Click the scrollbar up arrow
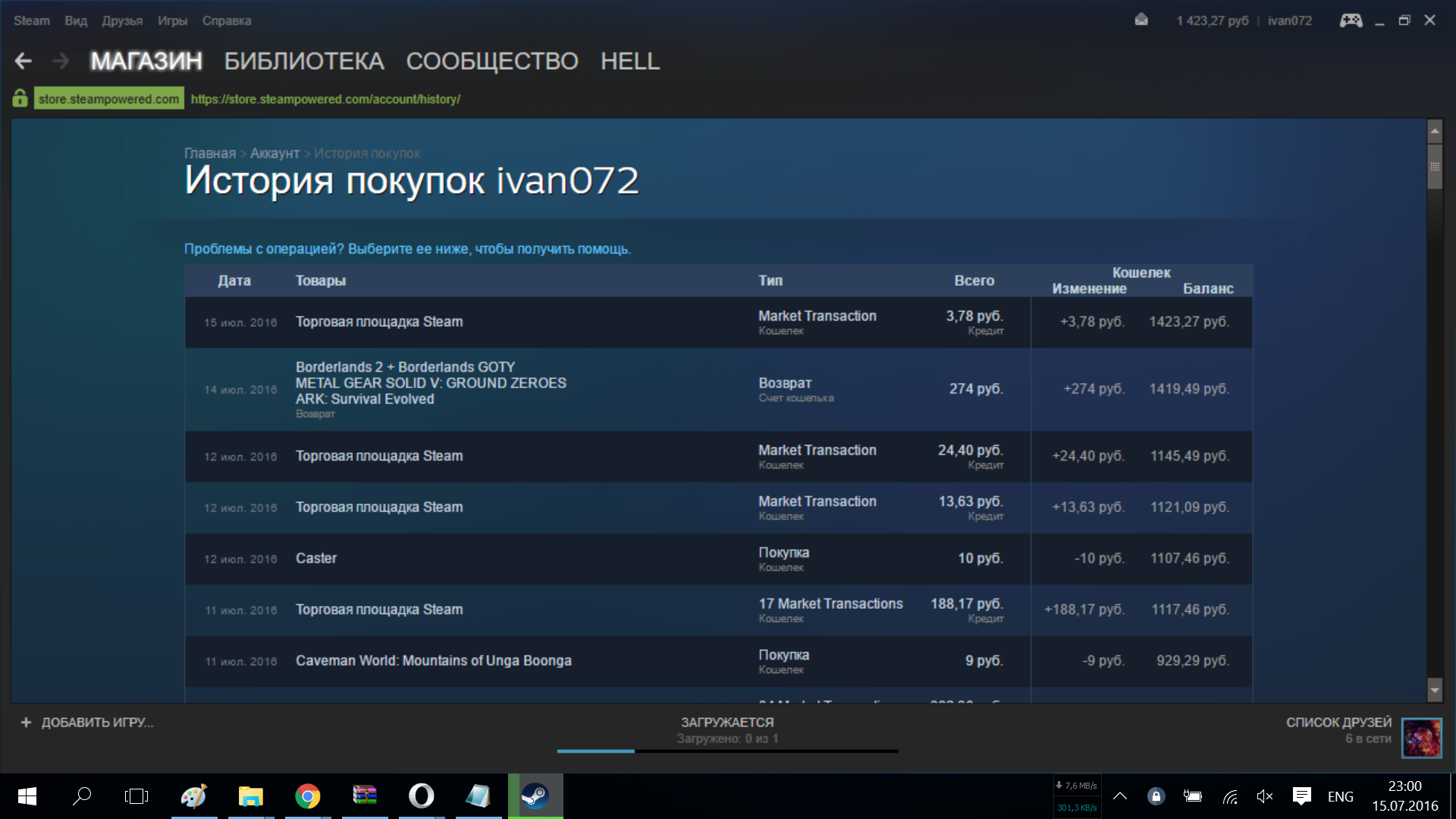1456x819 pixels. tap(1434, 130)
